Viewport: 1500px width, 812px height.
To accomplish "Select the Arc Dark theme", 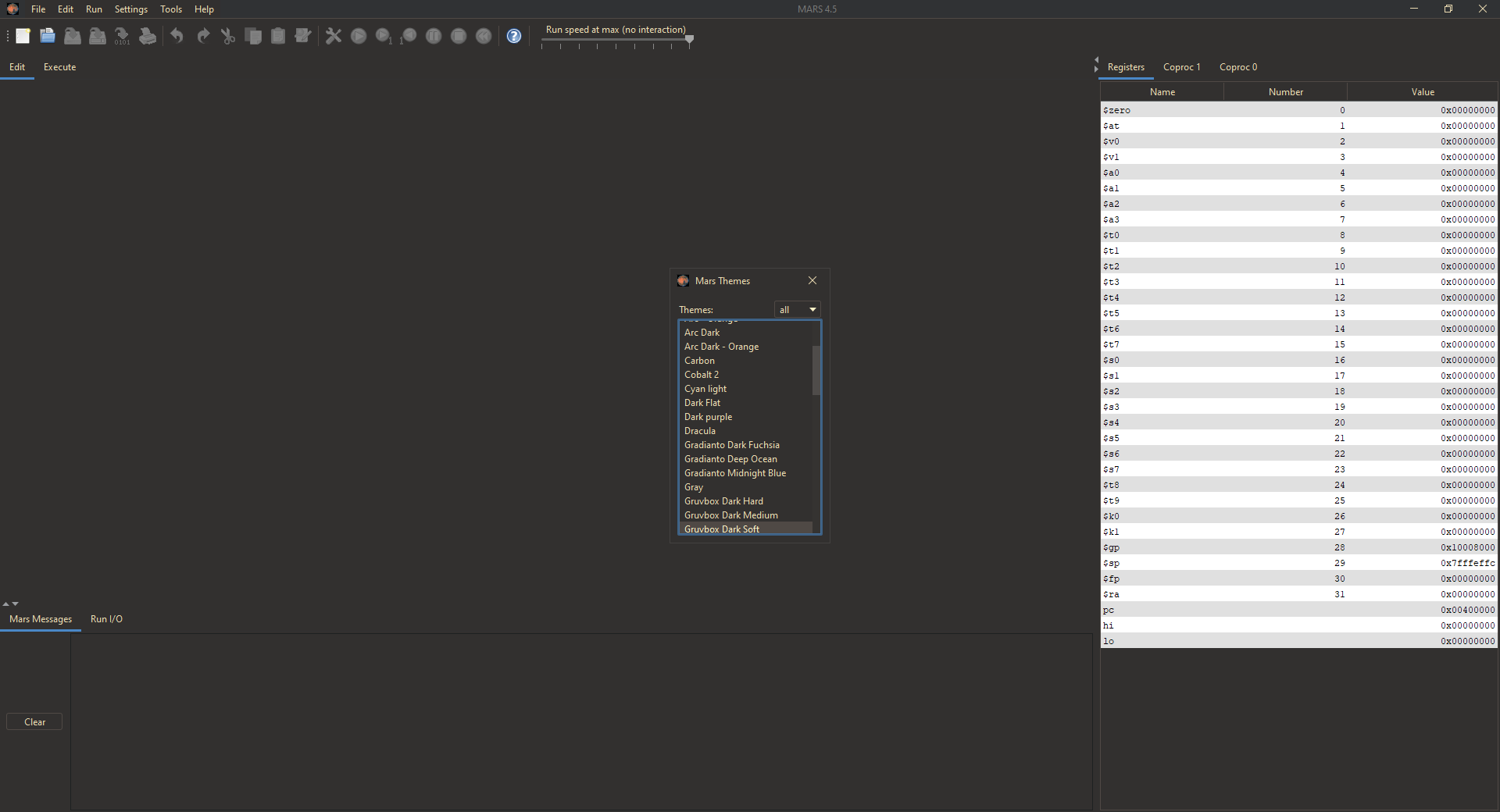I will coord(746,333).
